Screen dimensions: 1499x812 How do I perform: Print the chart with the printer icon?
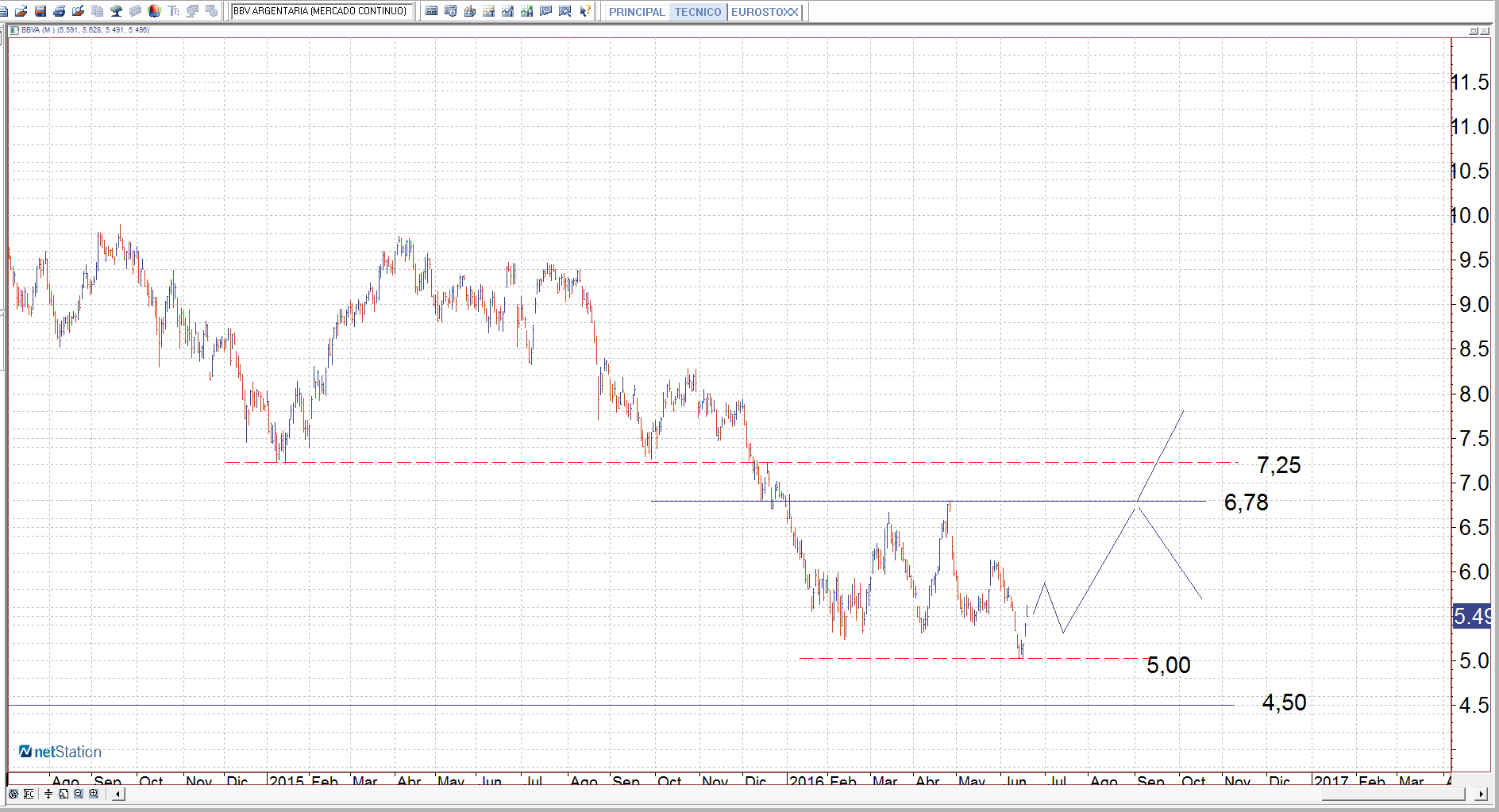[60, 11]
